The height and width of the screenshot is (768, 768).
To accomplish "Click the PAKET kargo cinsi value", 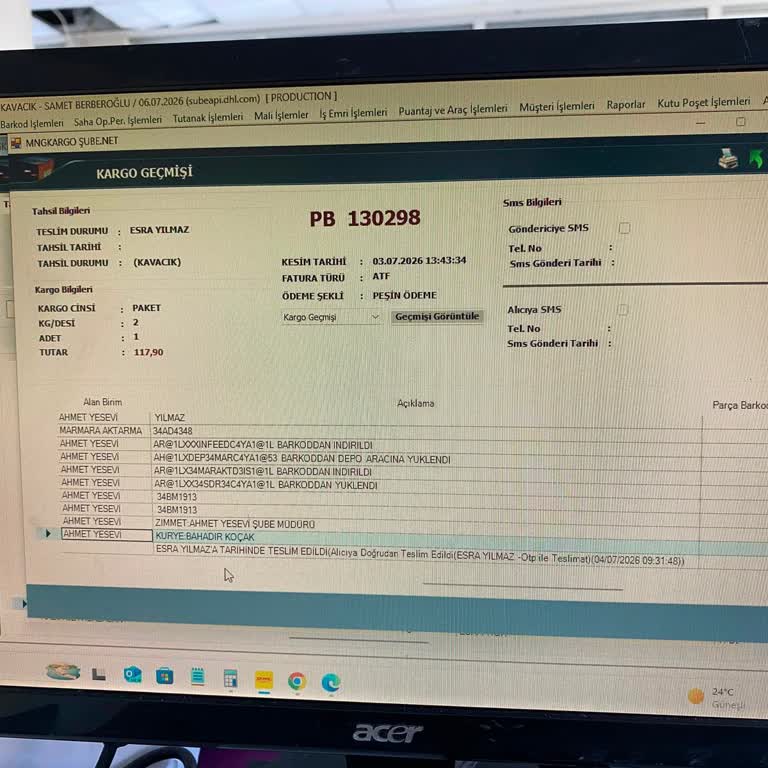I will tap(146, 308).
